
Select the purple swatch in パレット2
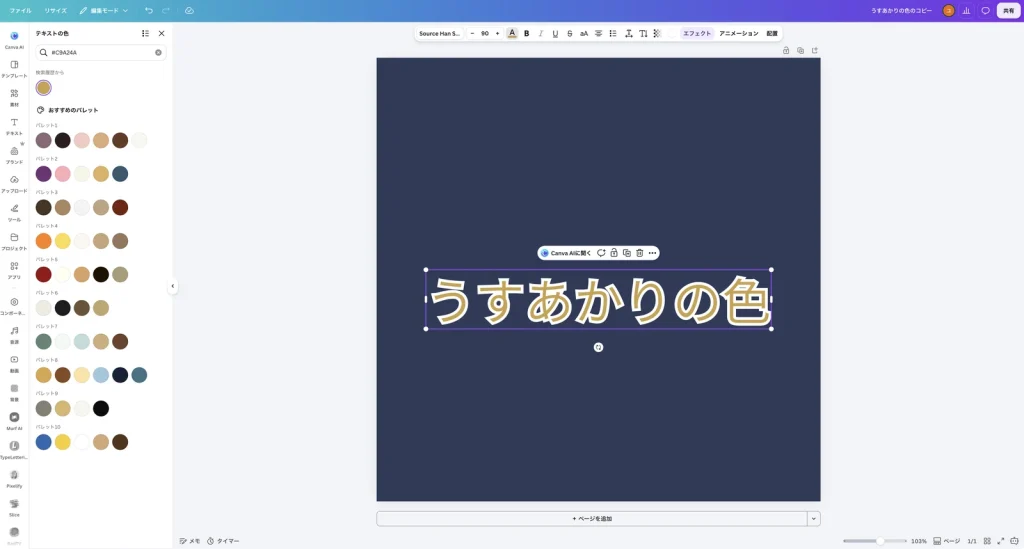[x=44, y=174]
